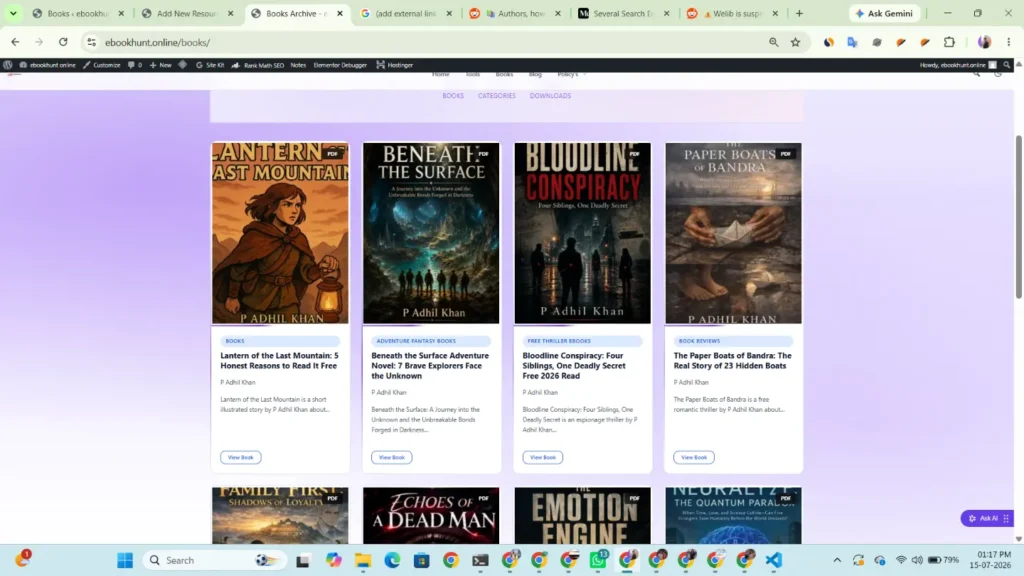Open Chrome's three-dot menu
The width and height of the screenshot is (1024, 576).
click(x=1008, y=42)
